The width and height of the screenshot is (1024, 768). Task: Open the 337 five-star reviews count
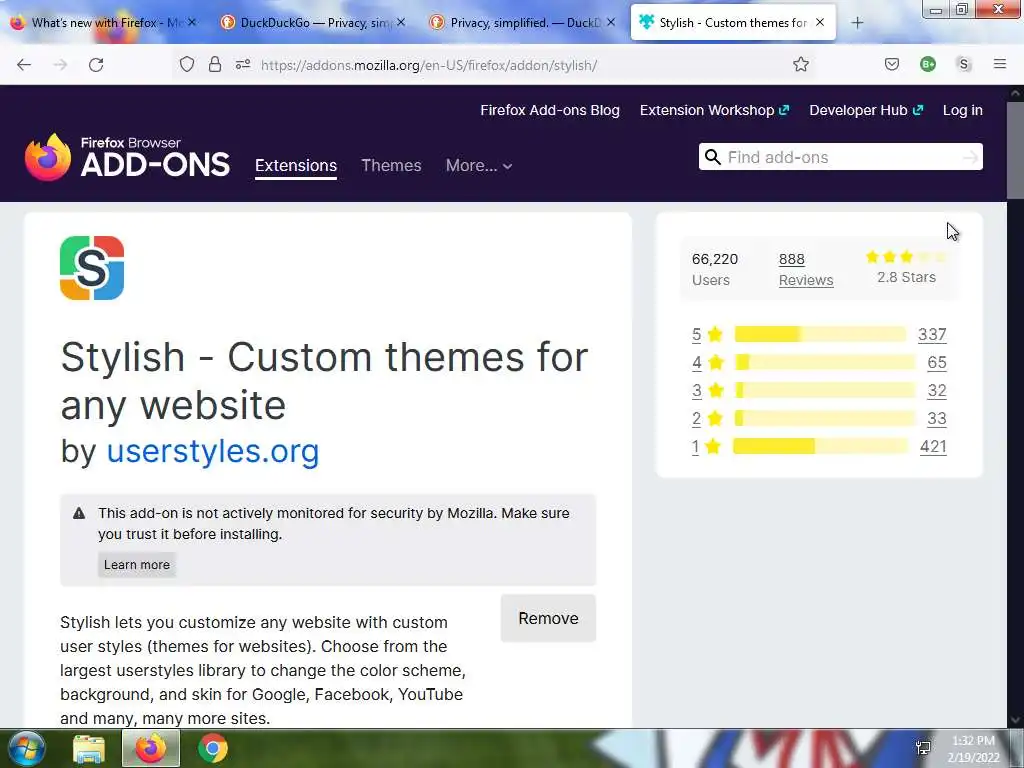tap(932, 334)
